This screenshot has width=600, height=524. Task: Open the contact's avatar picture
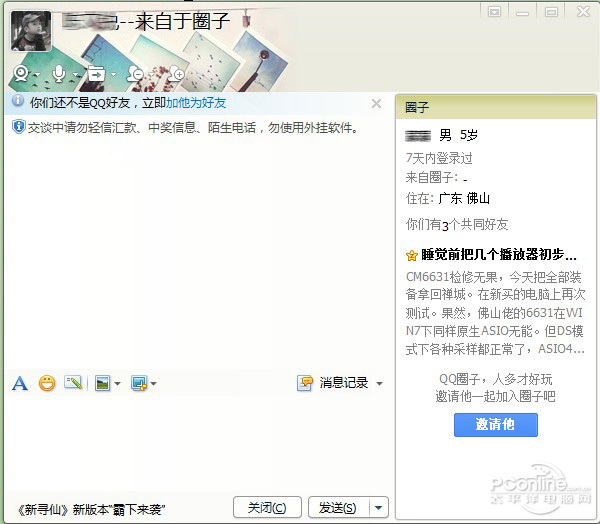click(x=31, y=31)
